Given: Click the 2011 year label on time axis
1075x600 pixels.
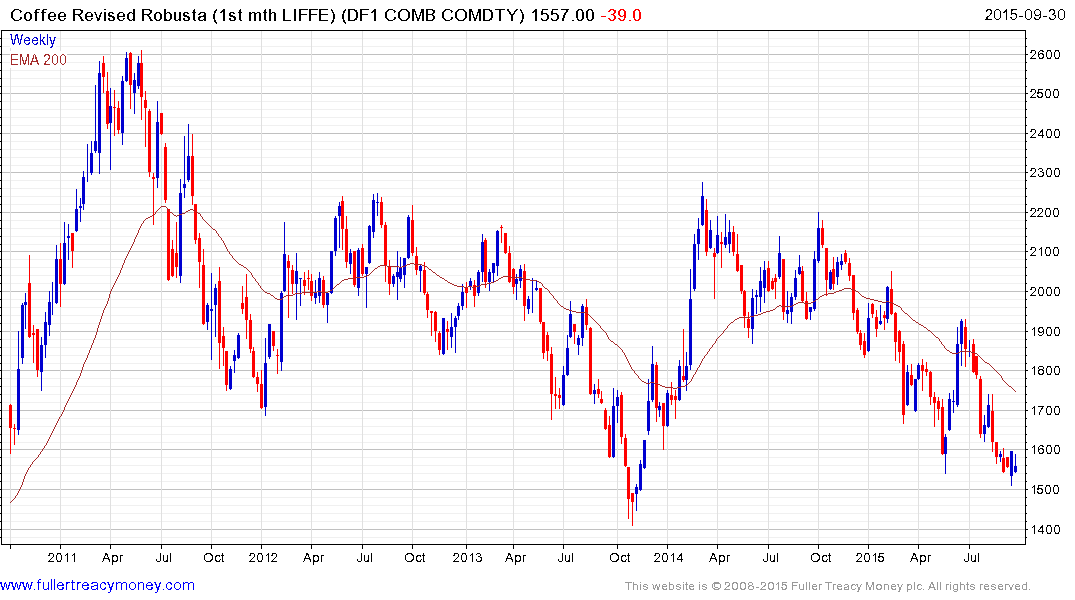Looking at the screenshot, I should click(x=62, y=557).
